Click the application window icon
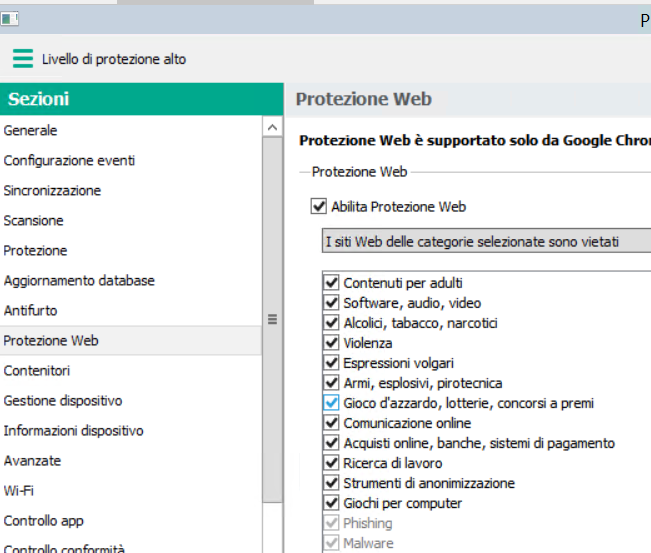 [x=11, y=18]
